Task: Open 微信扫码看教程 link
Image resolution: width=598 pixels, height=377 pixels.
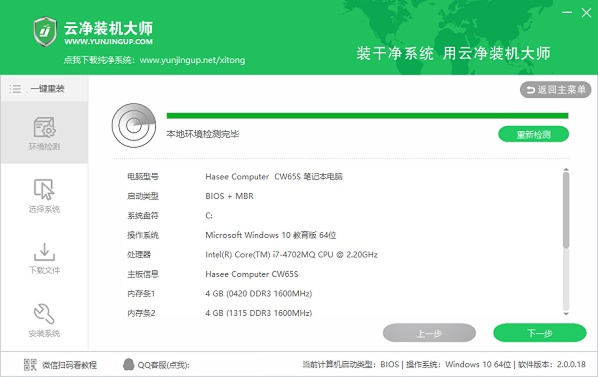Action: pos(69,365)
